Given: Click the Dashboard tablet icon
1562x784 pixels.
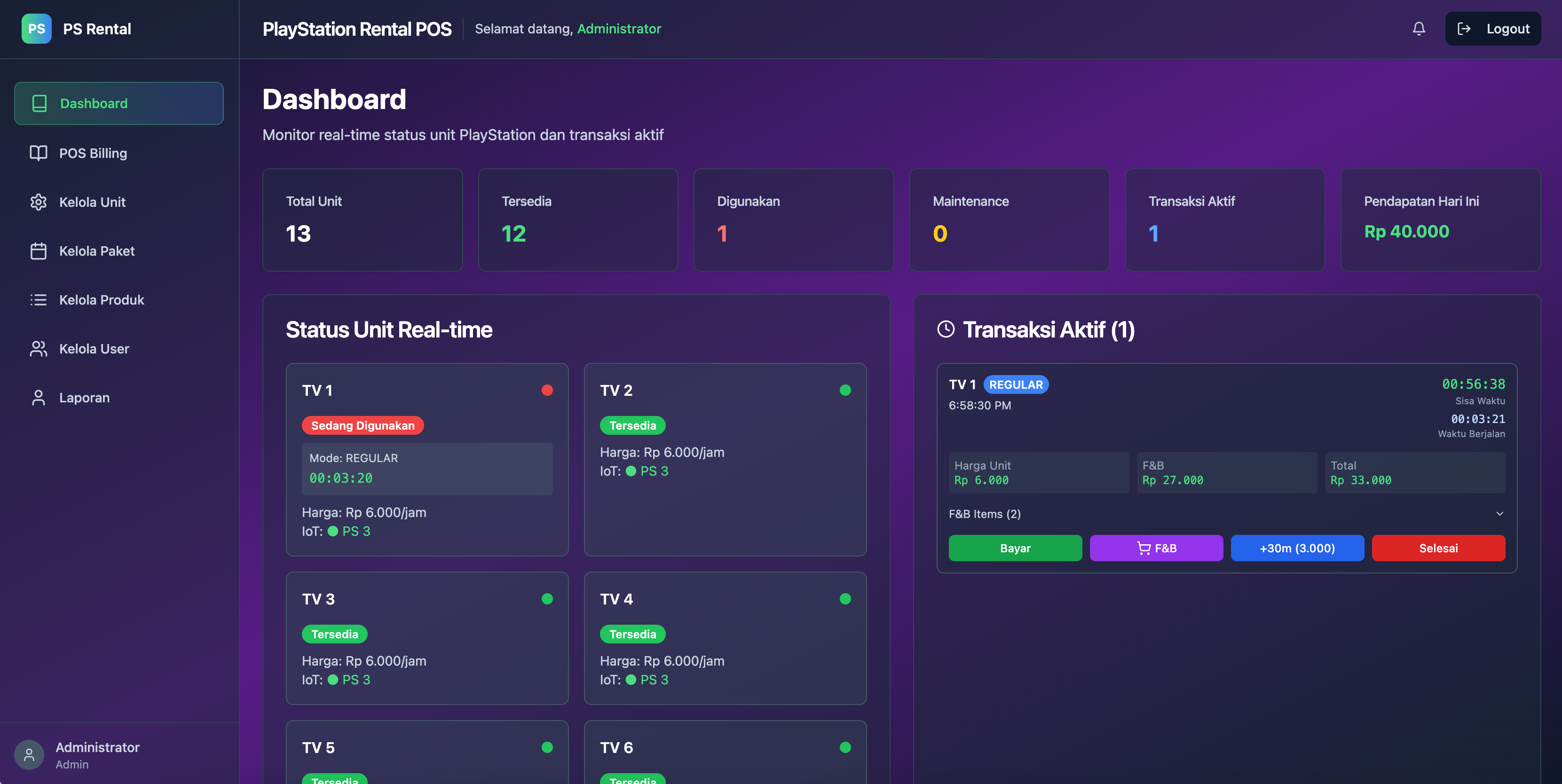Looking at the screenshot, I should coord(39,103).
